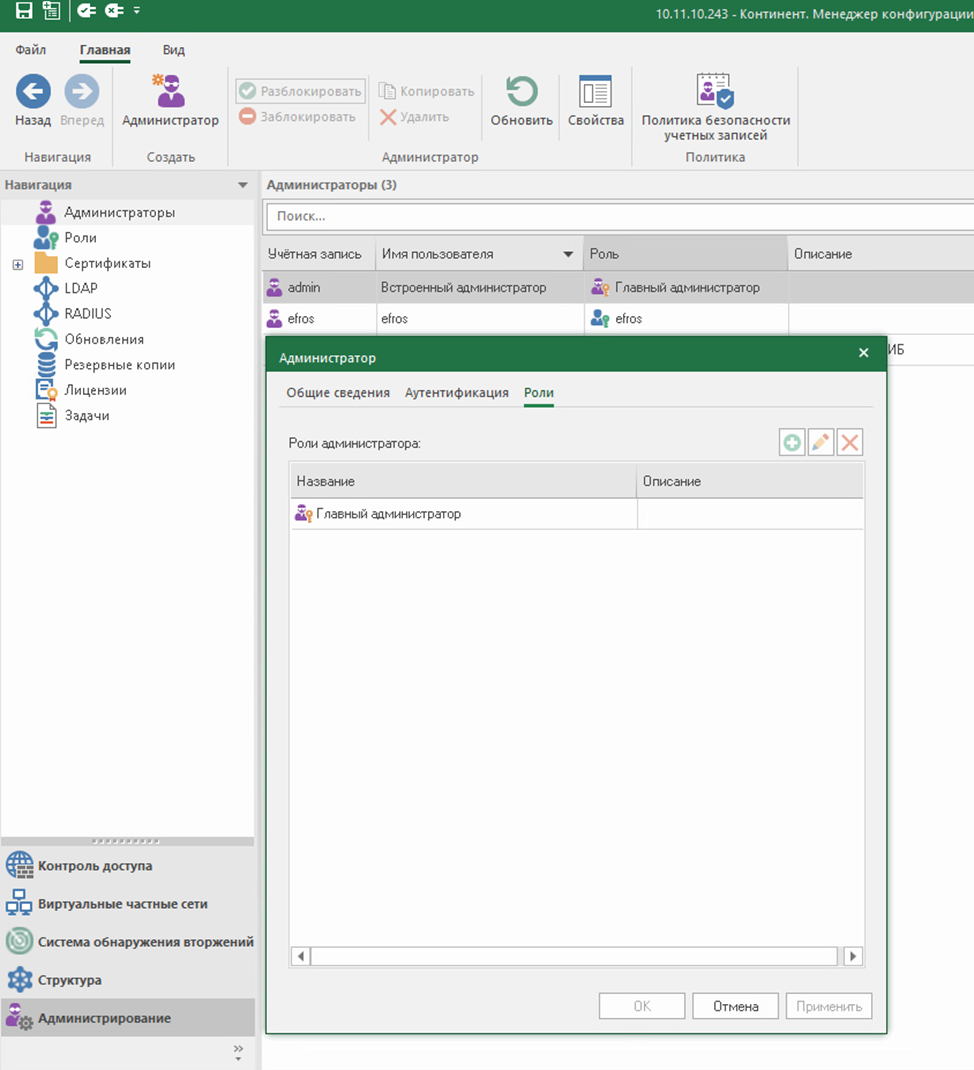Switch to the Общие сведения tab
974x1070 pixels.
pos(338,392)
